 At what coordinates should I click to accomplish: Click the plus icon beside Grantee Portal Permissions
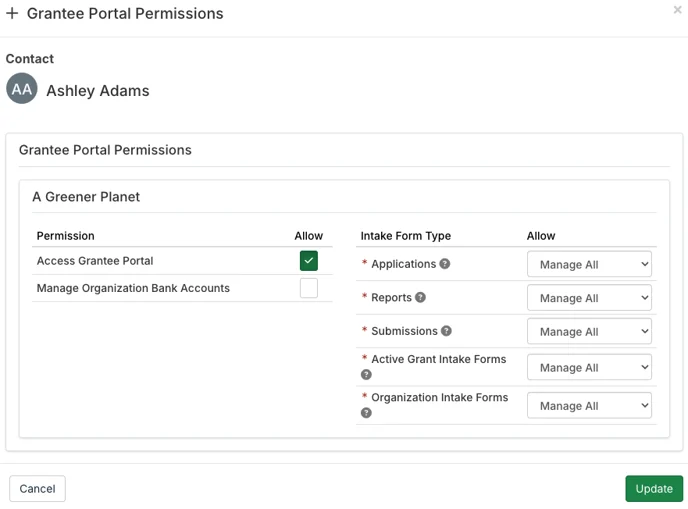(x=12, y=13)
